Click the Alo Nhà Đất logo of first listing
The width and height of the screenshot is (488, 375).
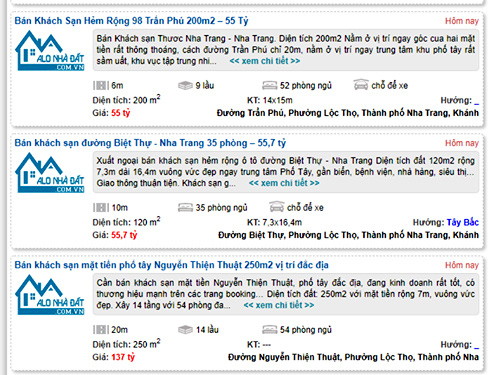tap(50, 51)
